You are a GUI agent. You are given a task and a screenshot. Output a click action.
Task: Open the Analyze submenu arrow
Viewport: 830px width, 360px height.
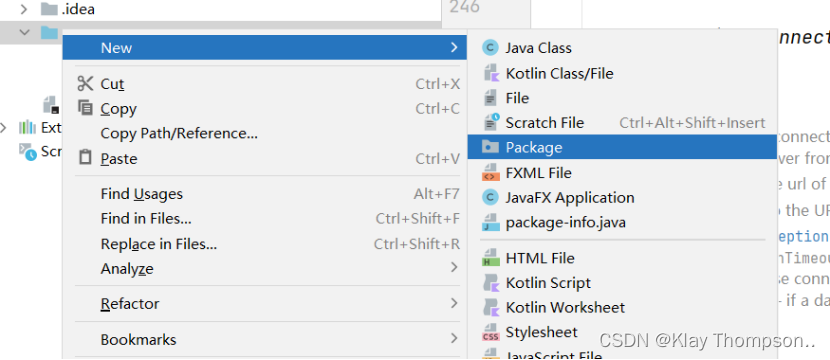click(454, 268)
